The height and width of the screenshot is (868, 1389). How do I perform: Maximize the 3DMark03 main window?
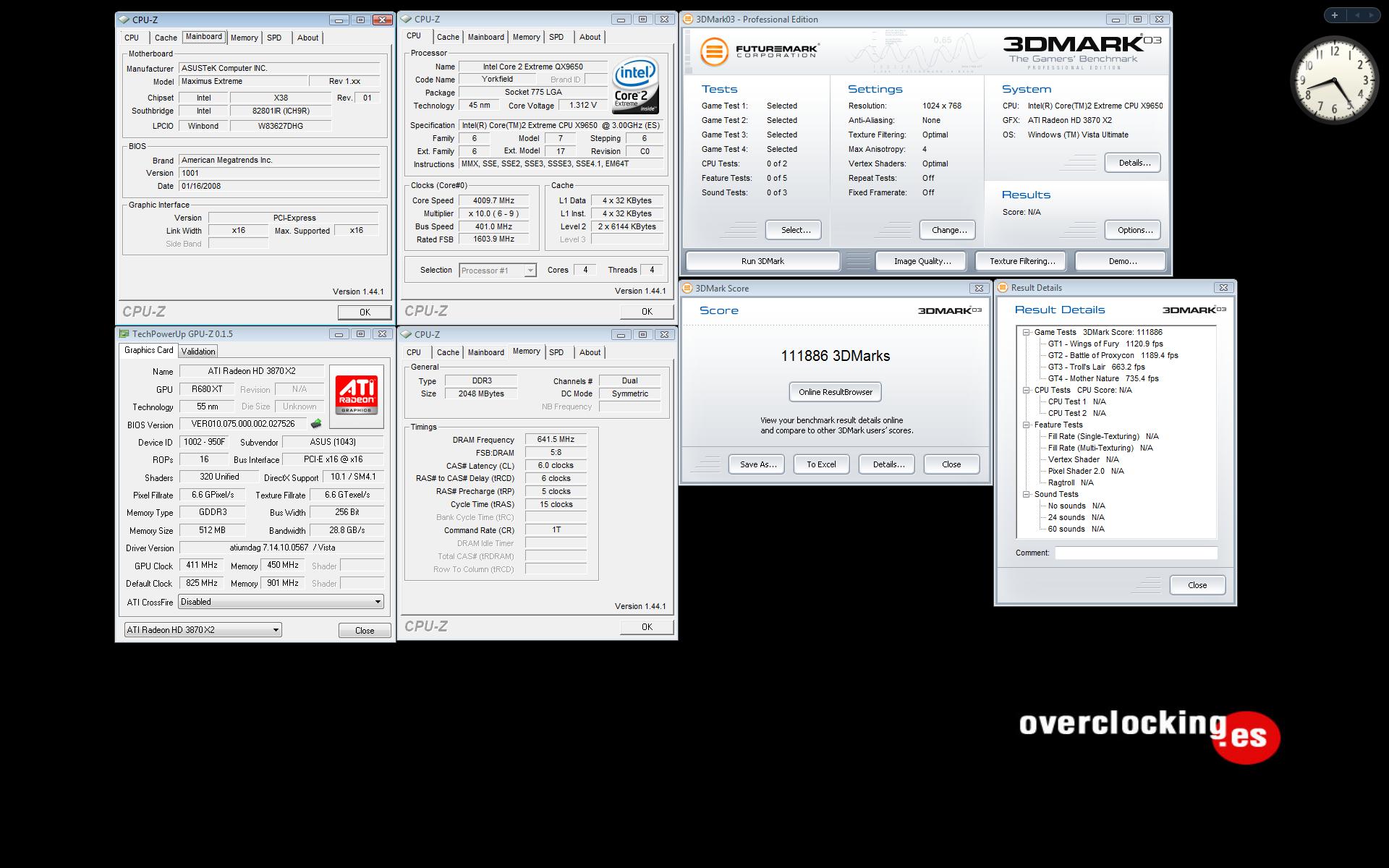pos(1137,20)
